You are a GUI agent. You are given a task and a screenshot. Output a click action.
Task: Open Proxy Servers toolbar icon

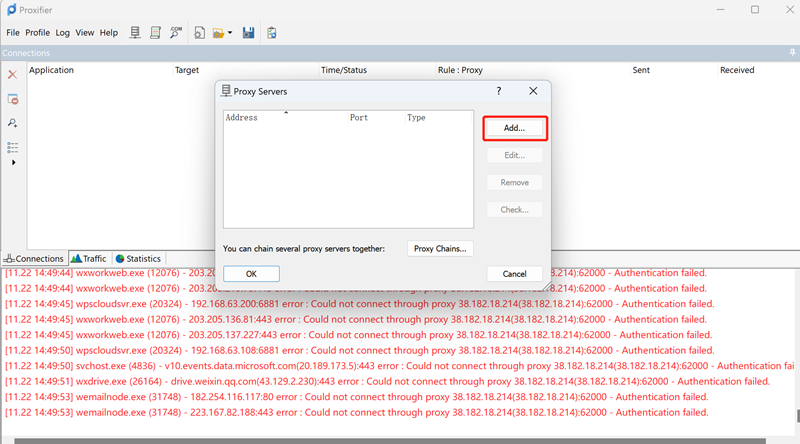[135, 33]
